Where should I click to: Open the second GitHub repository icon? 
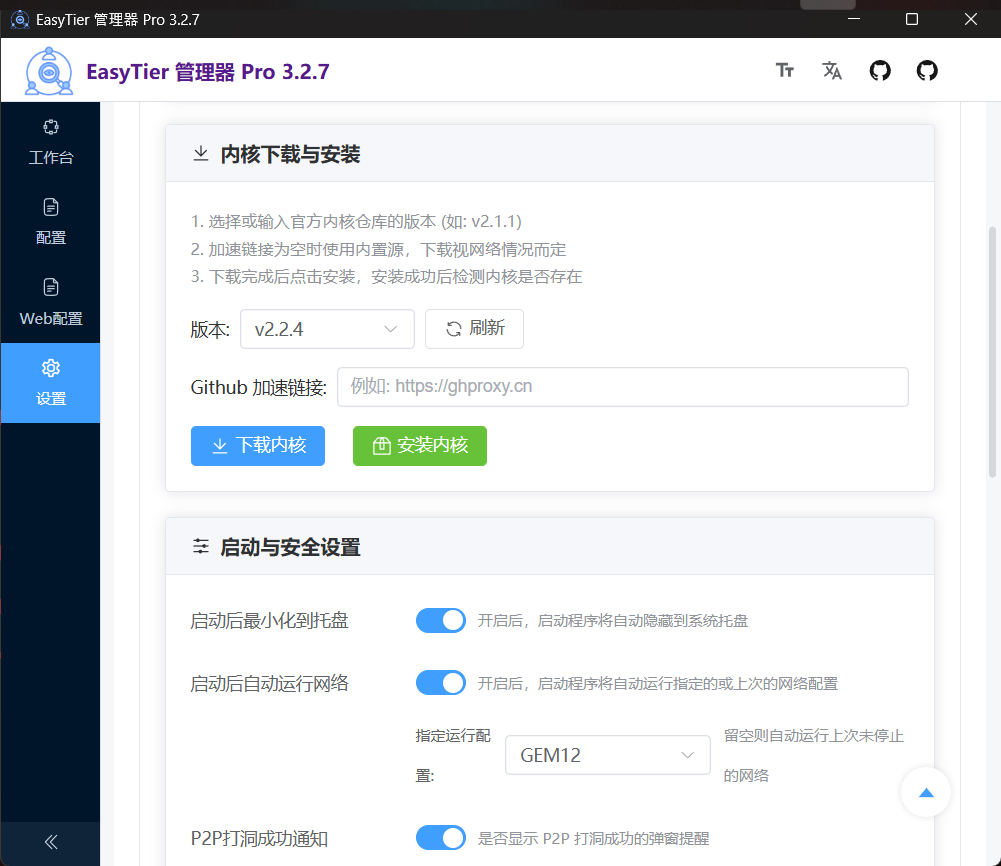click(x=926, y=70)
